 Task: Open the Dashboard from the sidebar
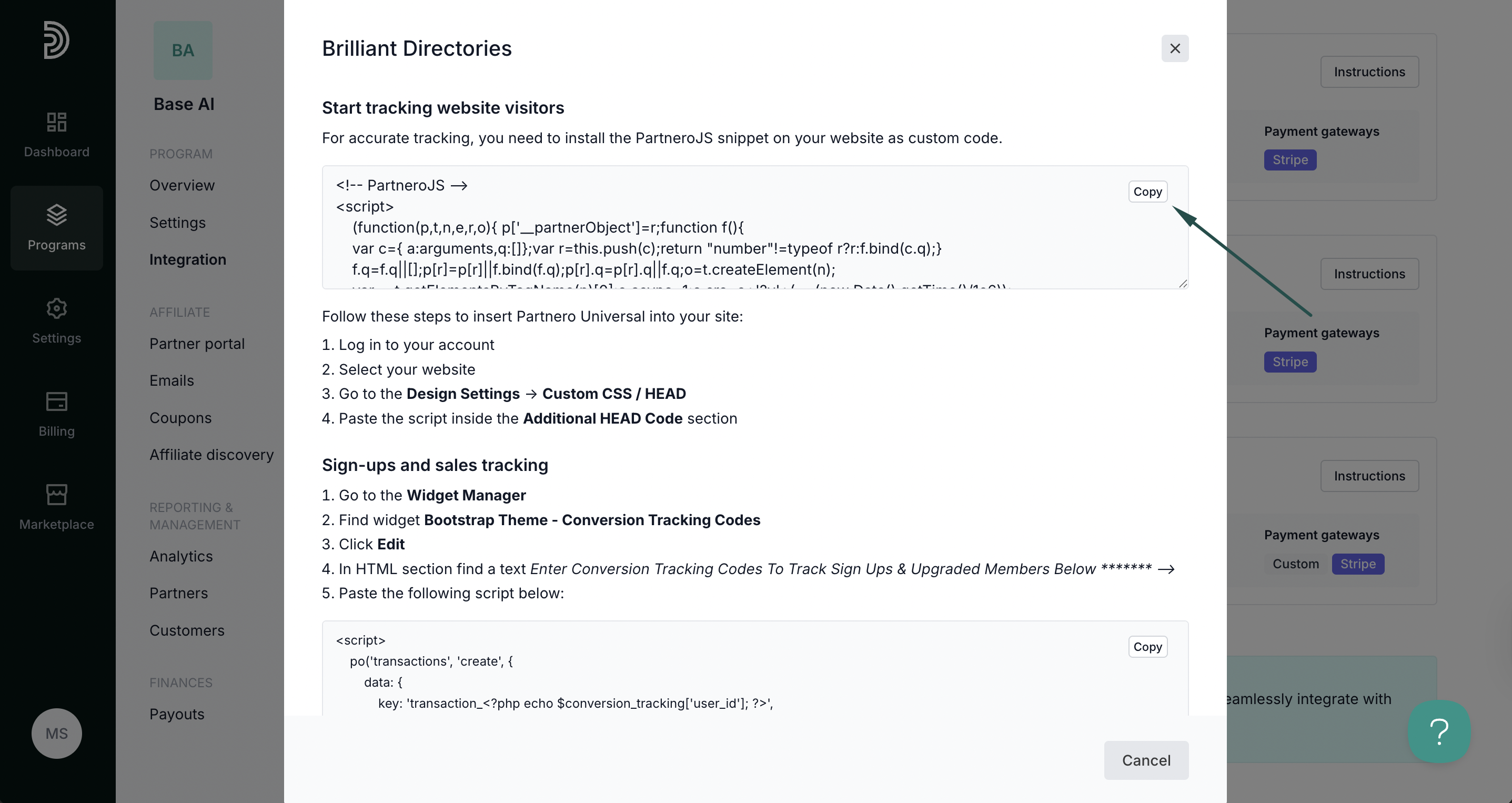pyautogui.click(x=56, y=135)
